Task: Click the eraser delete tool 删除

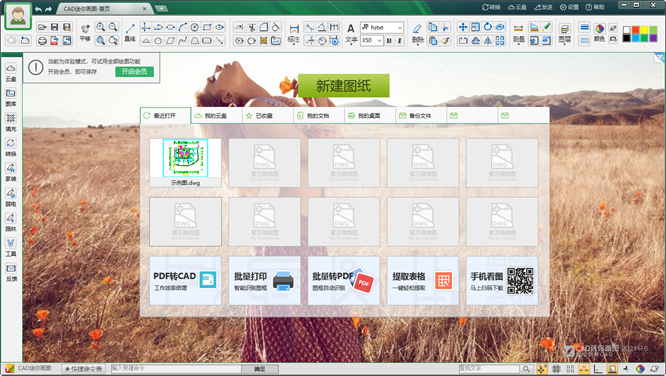Action: coord(418,34)
